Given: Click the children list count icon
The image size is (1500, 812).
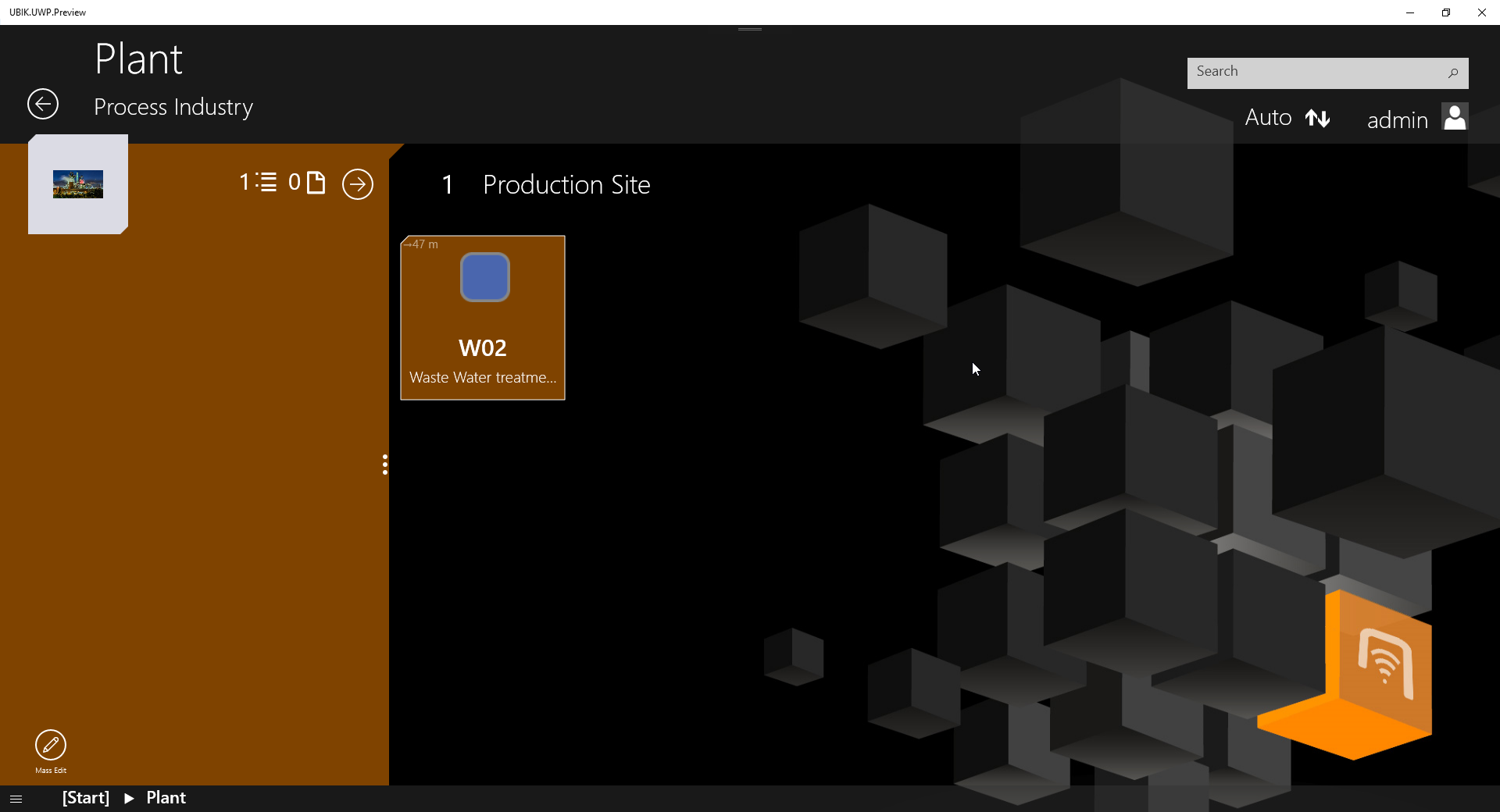Looking at the screenshot, I should click(266, 183).
